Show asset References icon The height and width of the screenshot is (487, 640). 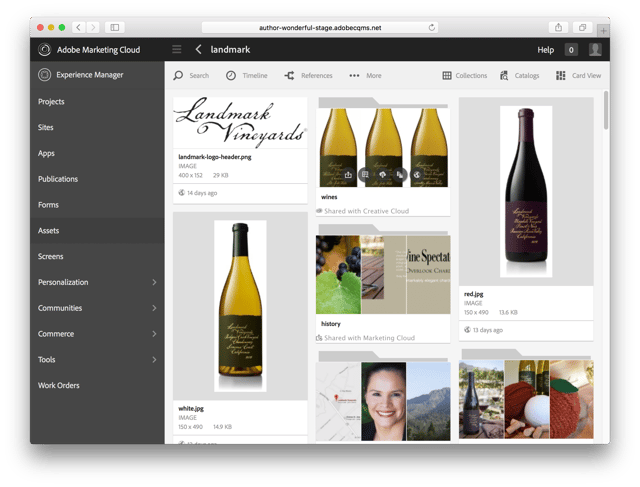click(289, 76)
